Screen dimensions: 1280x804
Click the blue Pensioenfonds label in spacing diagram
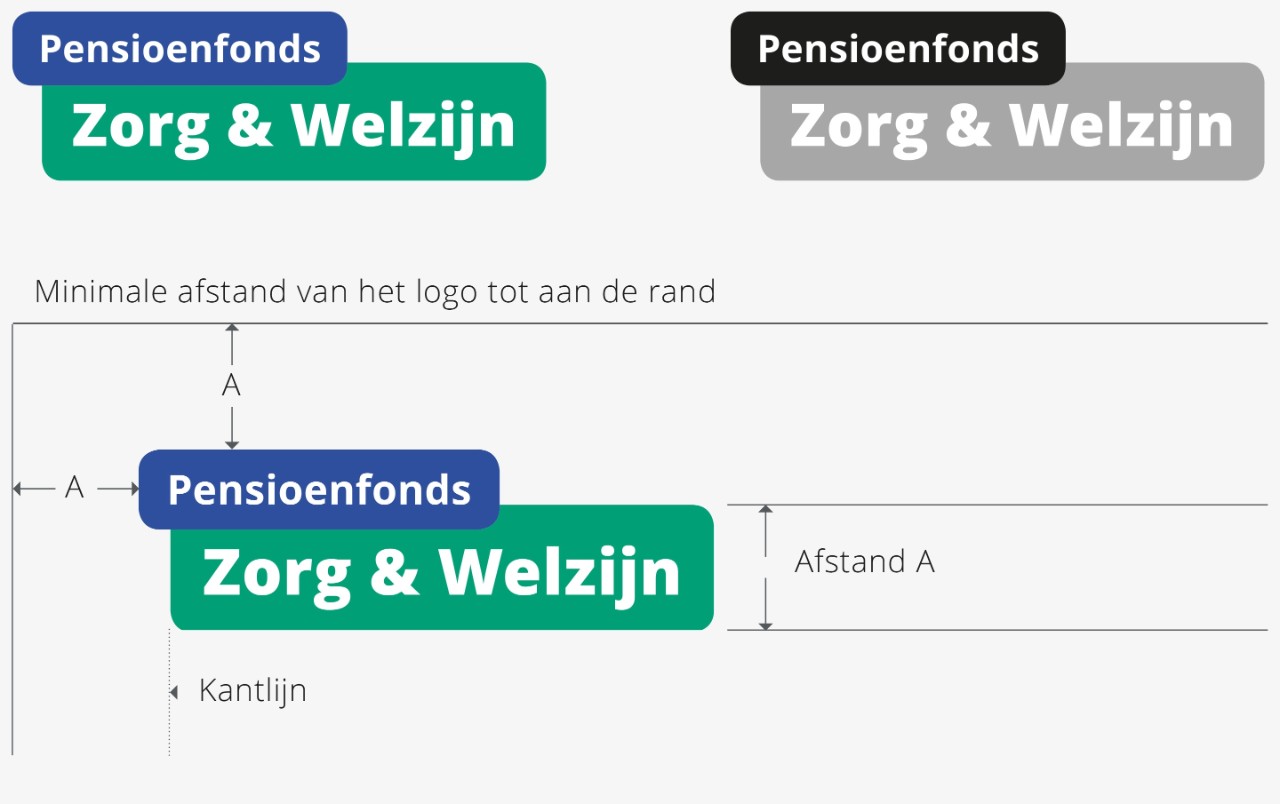(319, 489)
